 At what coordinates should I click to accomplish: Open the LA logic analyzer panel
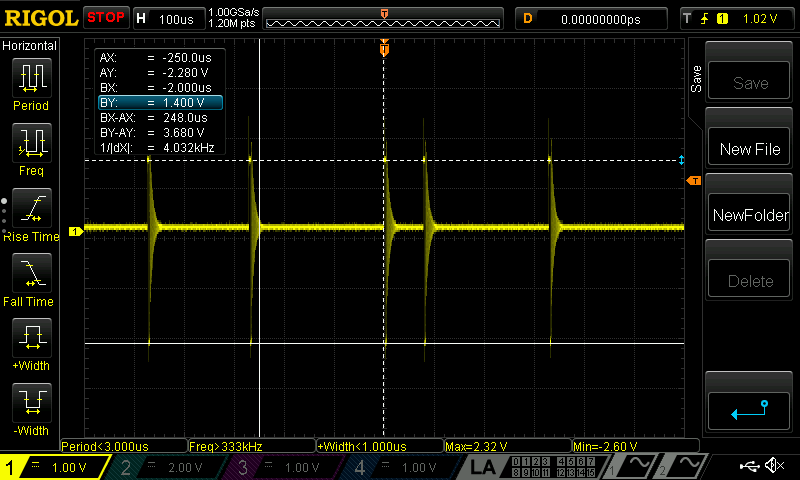[x=485, y=467]
